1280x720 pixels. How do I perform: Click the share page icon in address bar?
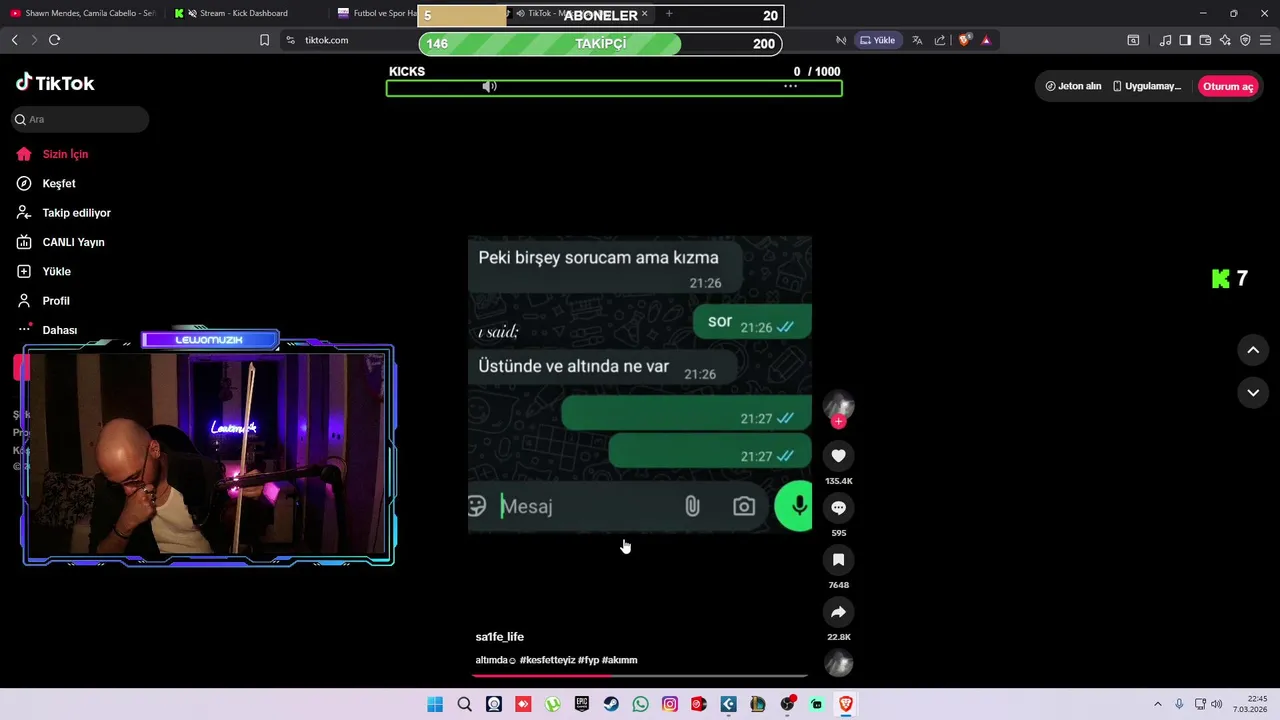pyautogui.click(x=940, y=40)
